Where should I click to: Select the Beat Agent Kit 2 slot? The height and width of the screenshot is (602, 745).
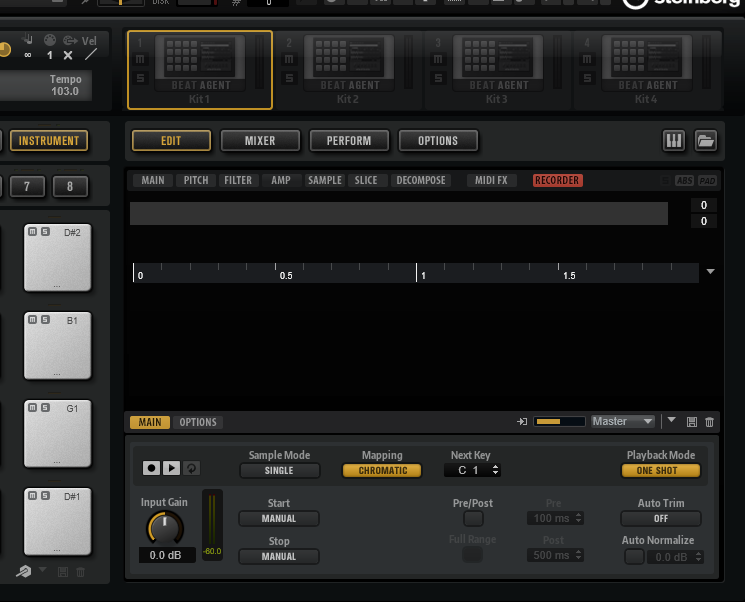(349, 69)
